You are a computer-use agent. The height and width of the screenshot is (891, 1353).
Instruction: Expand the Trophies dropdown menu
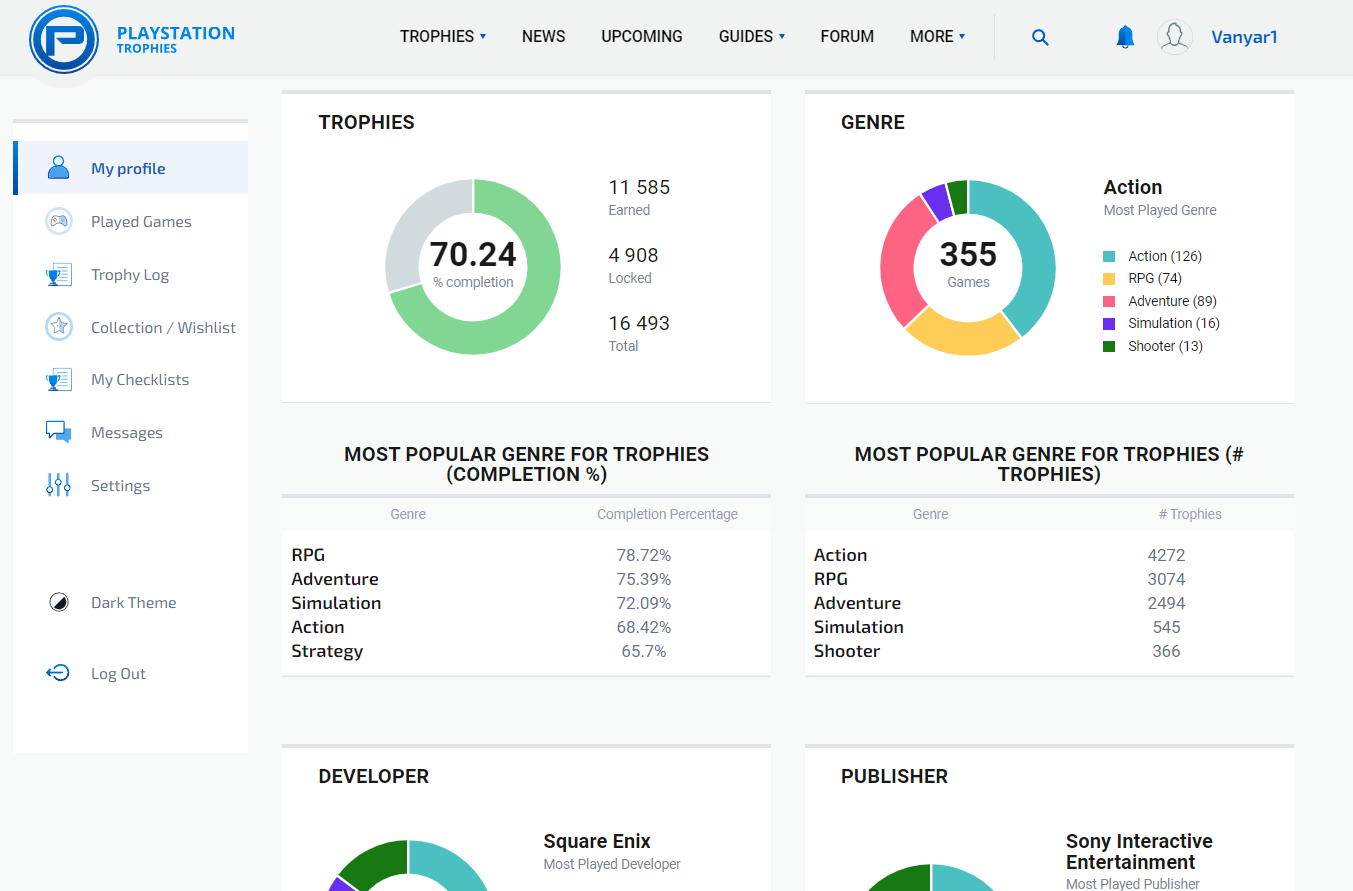point(443,37)
